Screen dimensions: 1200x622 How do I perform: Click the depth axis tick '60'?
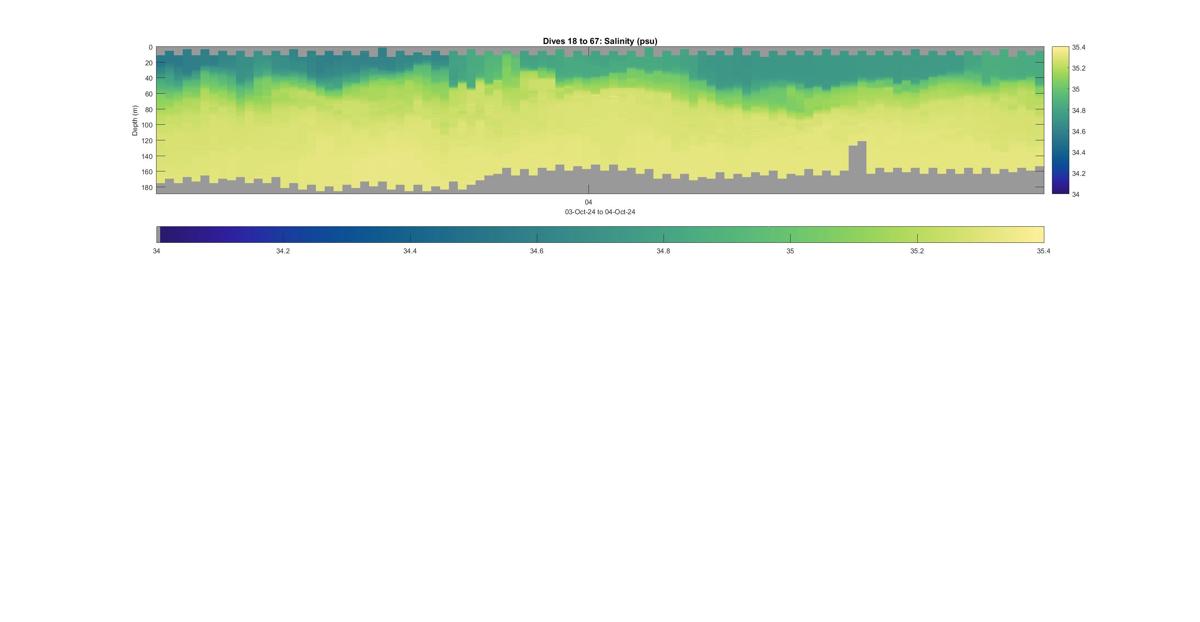[148, 94]
